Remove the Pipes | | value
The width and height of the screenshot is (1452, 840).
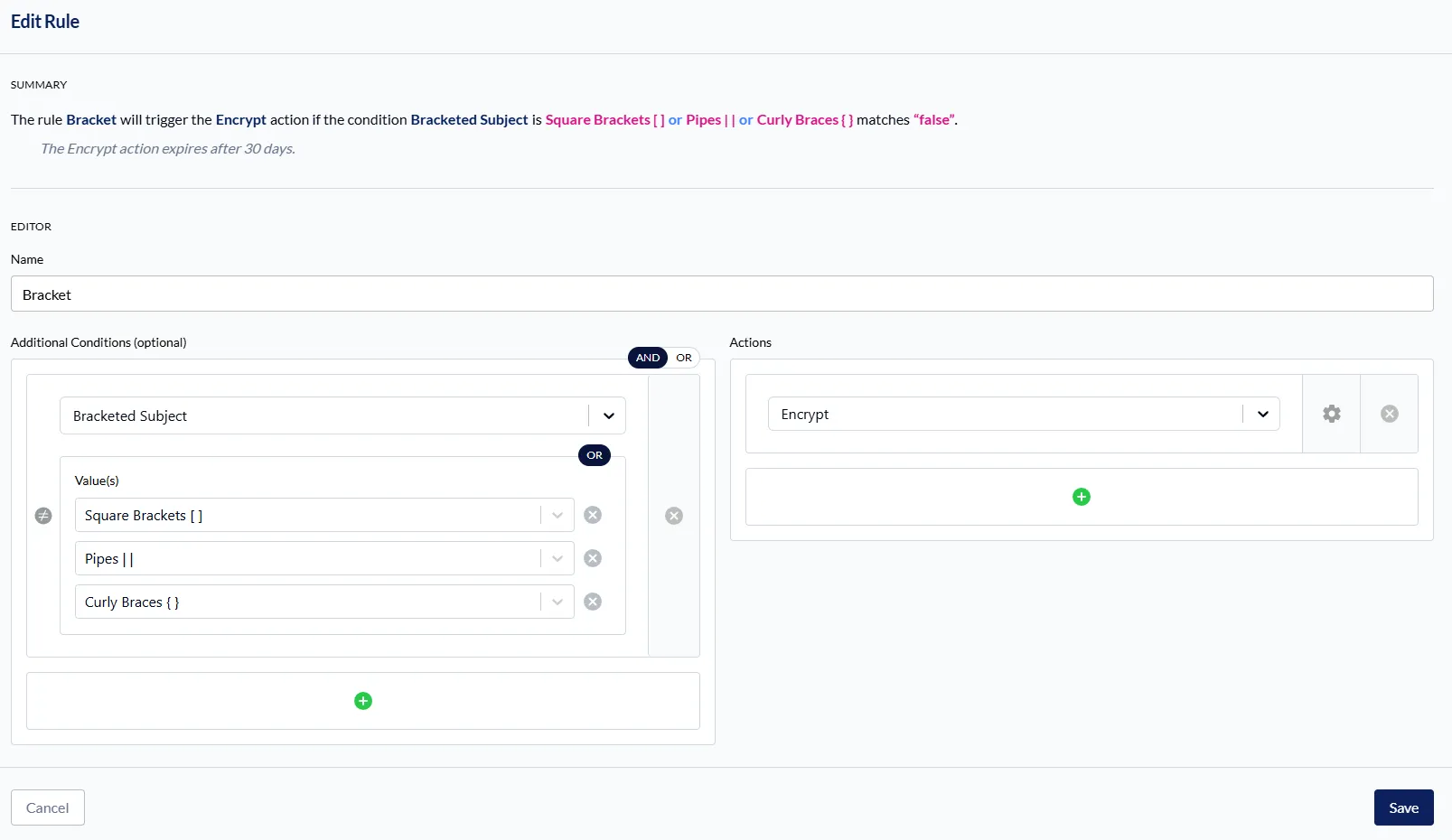pos(593,558)
